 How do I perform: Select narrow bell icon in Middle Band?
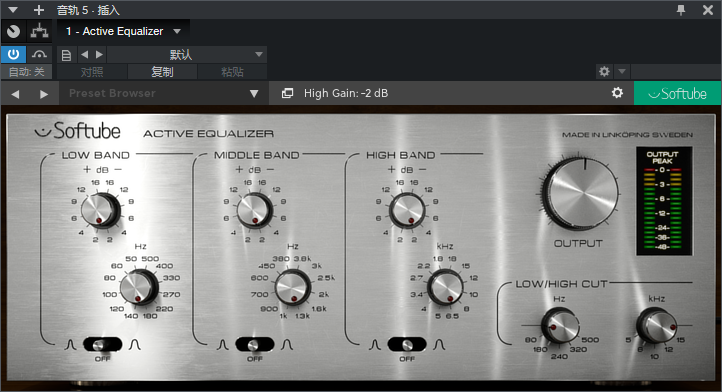(222, 345)
